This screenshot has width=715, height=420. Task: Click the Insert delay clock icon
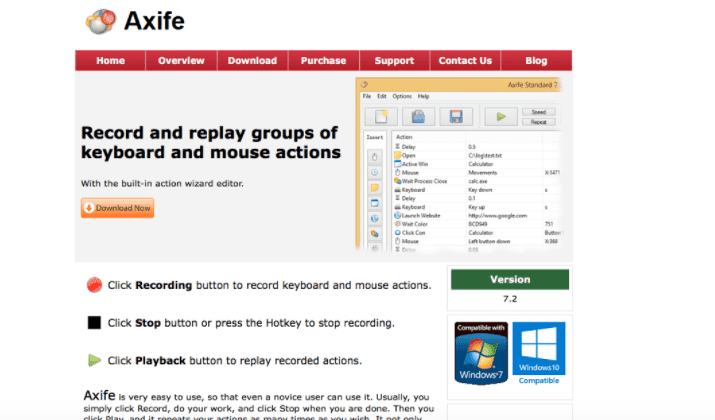pyautogui.click(x=374, y=172)
